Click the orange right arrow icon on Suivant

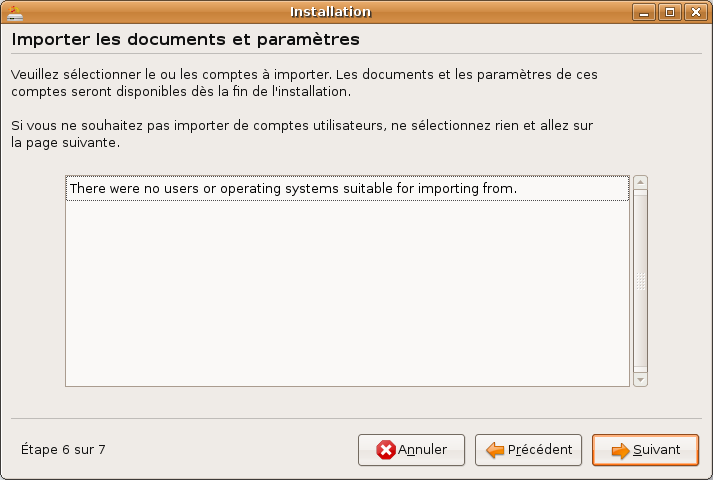[620, 450]
